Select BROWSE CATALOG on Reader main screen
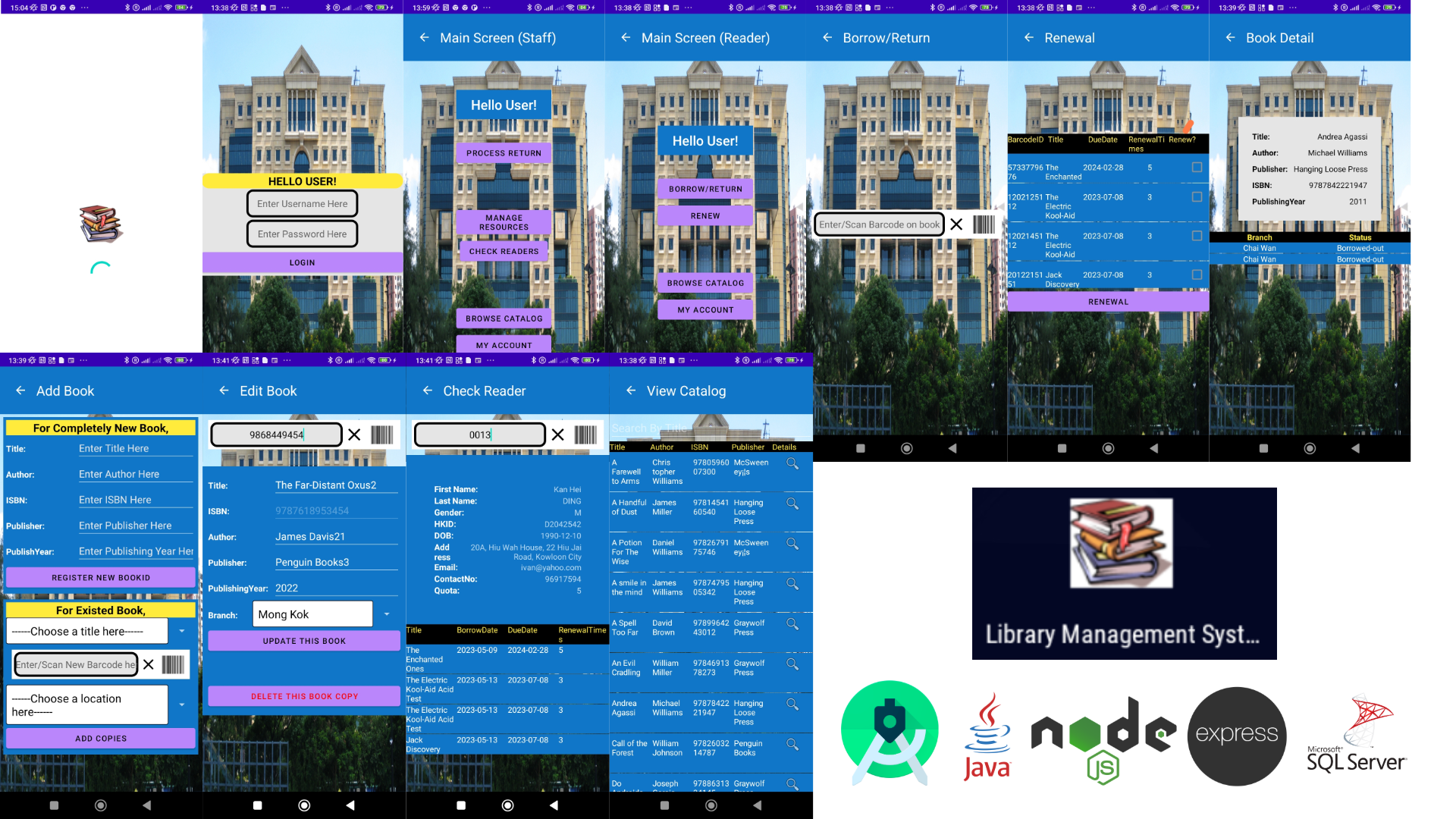Image resolution: width=1456 pixels, height=819 pixels. (x=705, y=283)
